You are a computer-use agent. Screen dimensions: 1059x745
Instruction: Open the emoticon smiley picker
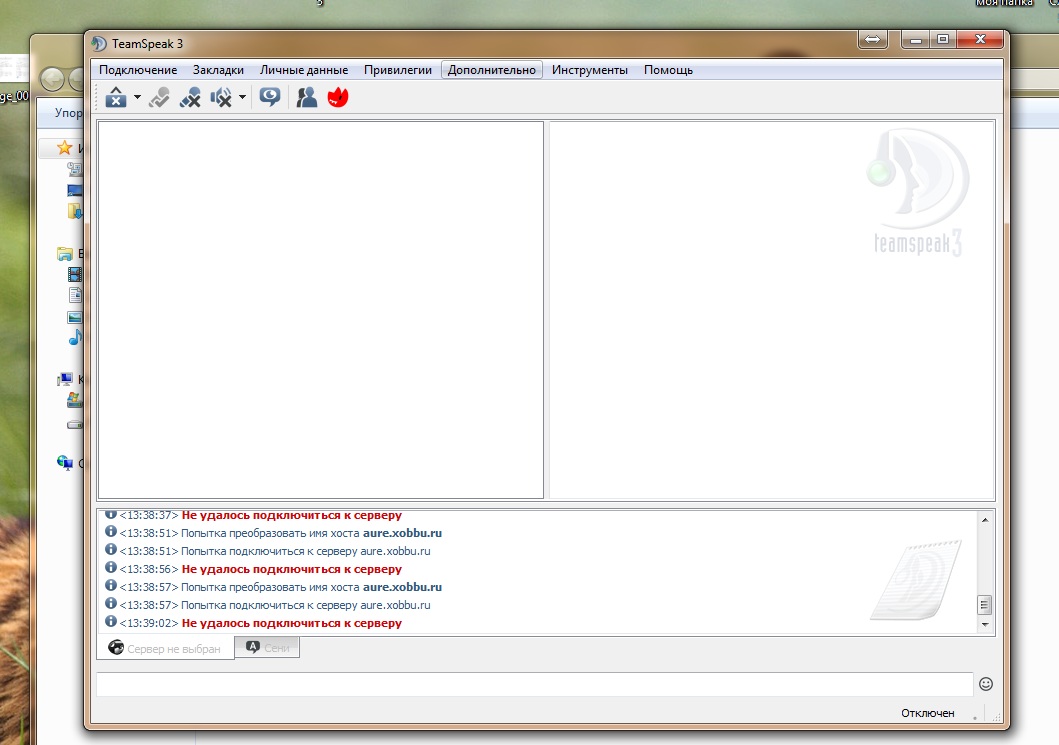[x=985, y=684]
